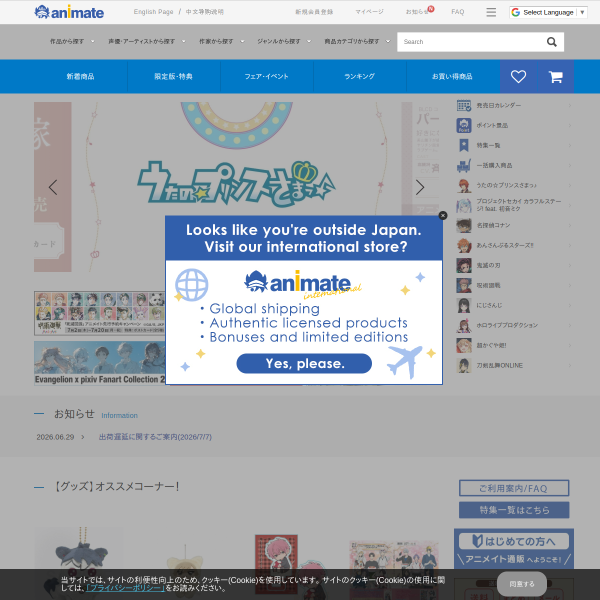Click the 発売日カレンダー calendar icon
This screenshot has height=600, width=600.
[x=464, y=105]
